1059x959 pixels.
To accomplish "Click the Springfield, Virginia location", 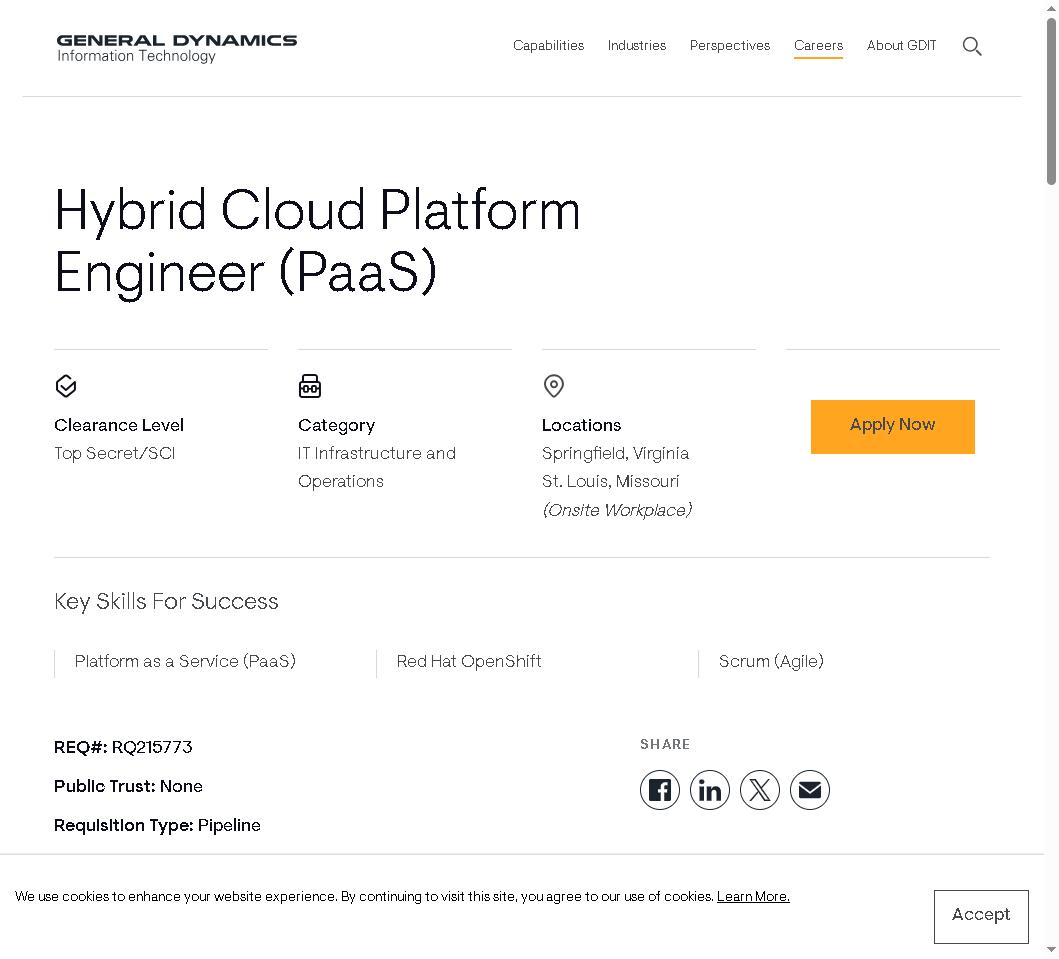I will tap(615, 453).
